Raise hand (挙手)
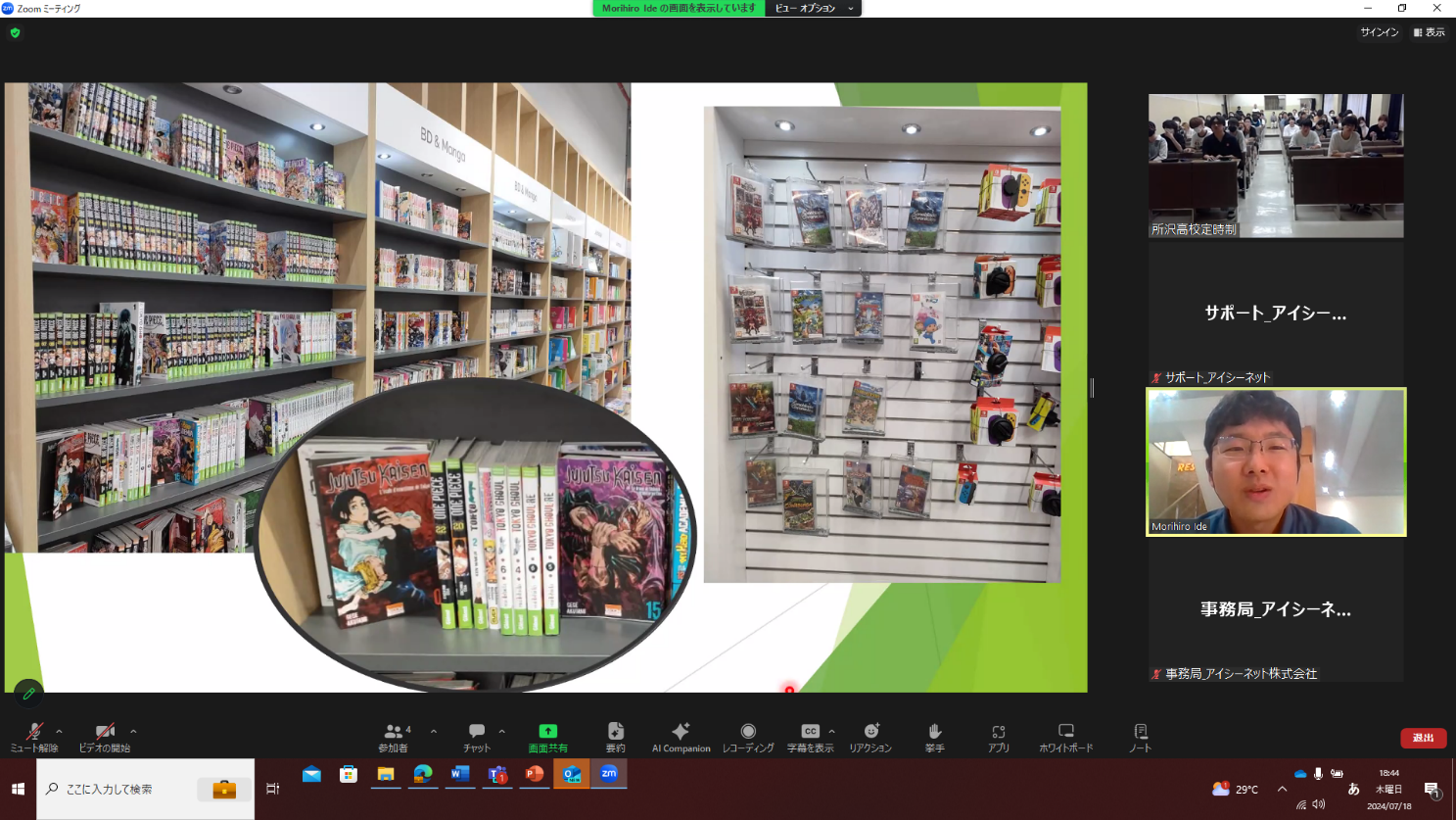Viewport: 1456px width, 820px height. [x=935, y=738]
